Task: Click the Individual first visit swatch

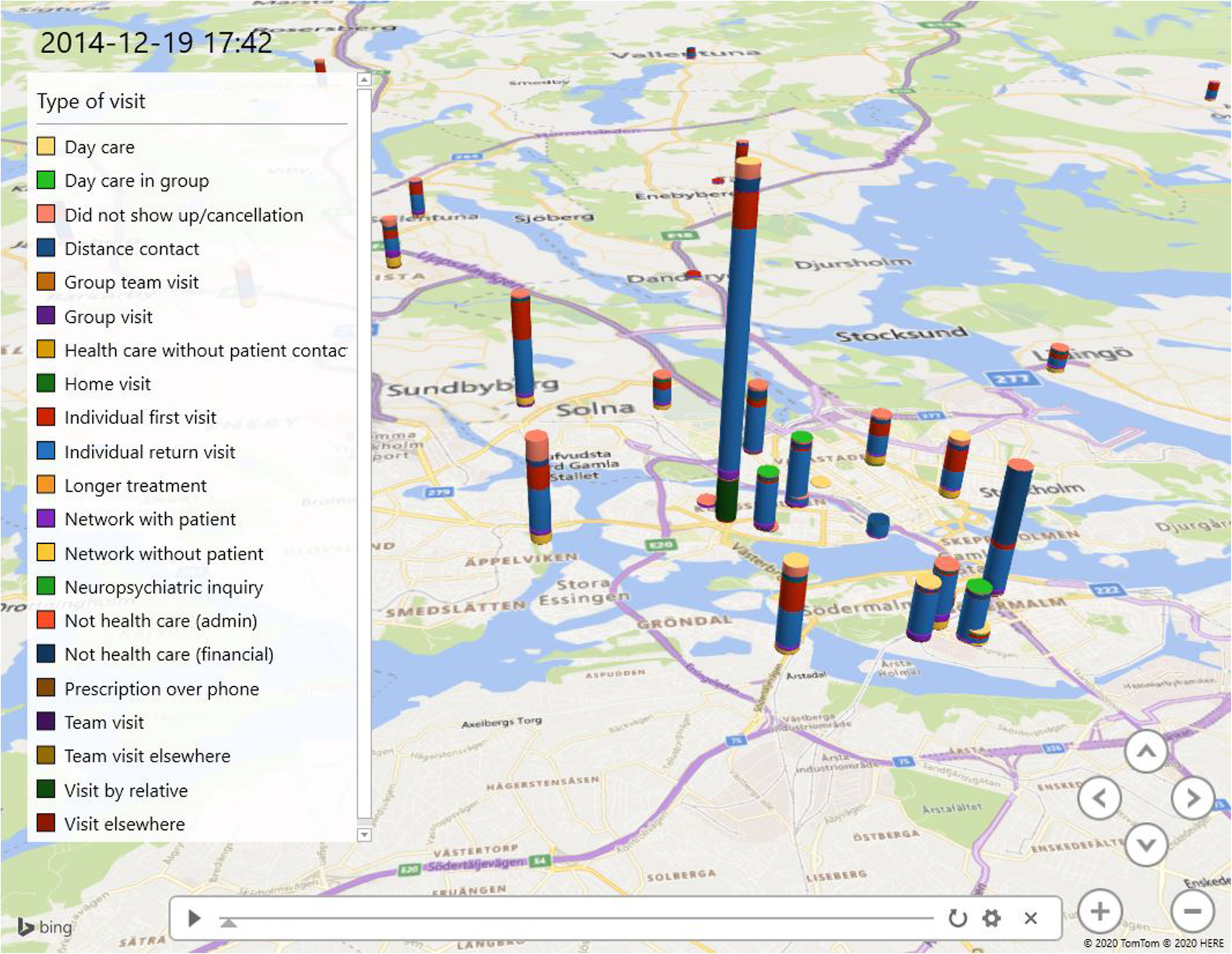Action: click(46, 417)
